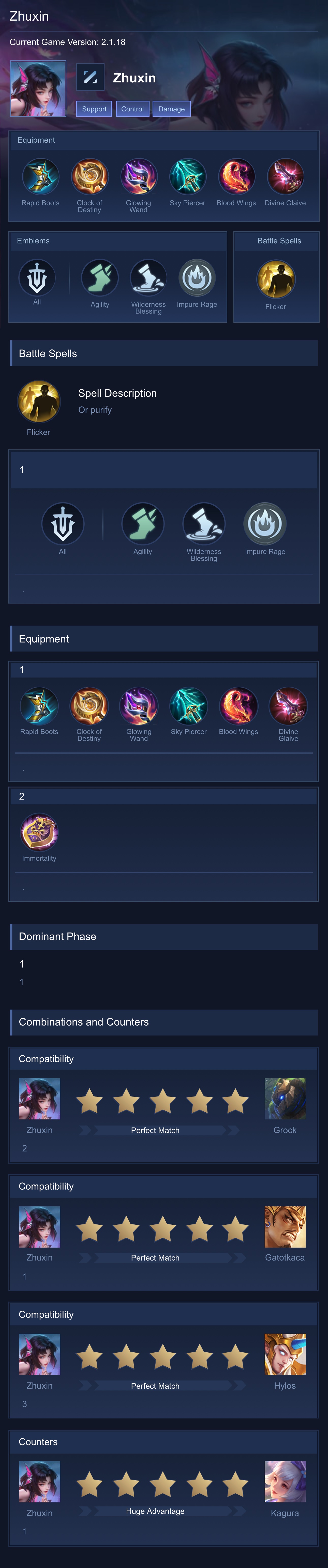
Task: Click the Rapid Boots icon in top Equipment
Action: point(40,176)
